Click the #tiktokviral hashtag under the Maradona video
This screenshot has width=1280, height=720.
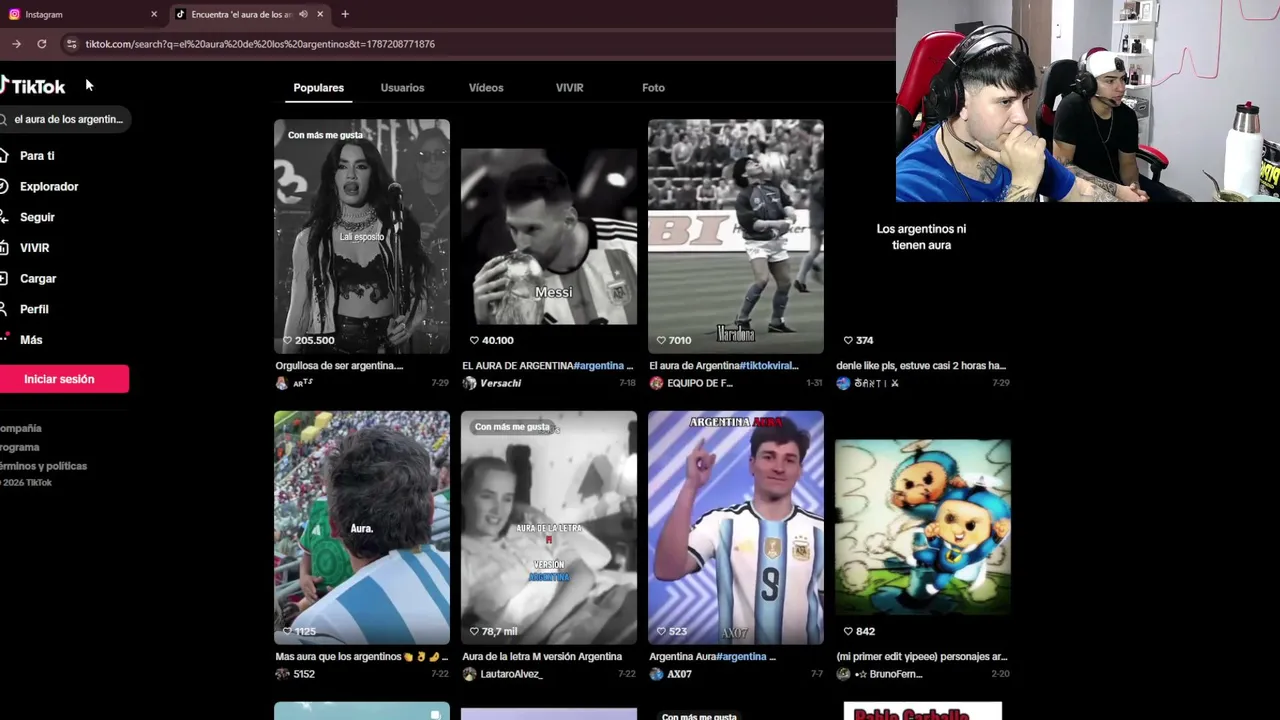[x=768, y=366]
